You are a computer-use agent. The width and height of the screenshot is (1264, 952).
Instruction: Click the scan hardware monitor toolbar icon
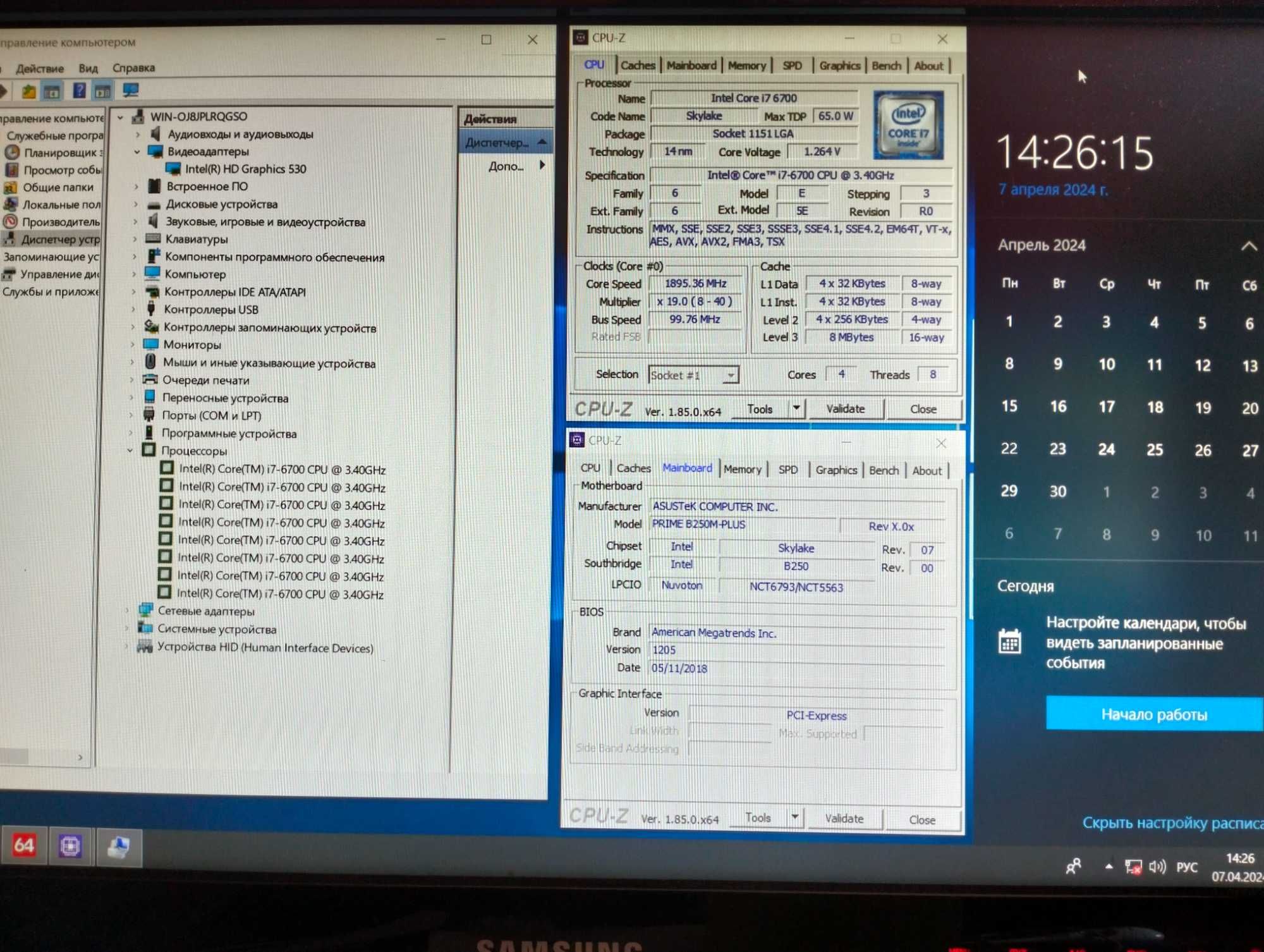point(130,91)
